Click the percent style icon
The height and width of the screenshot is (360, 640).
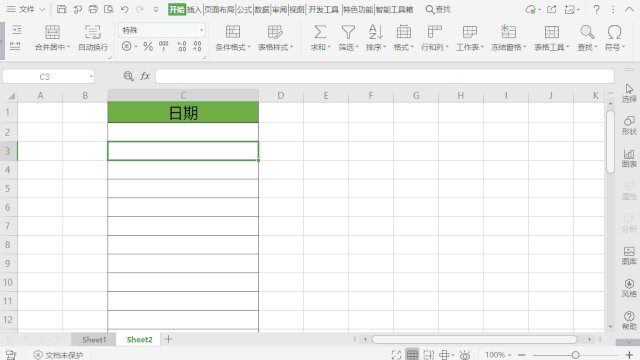coord(148,47)
